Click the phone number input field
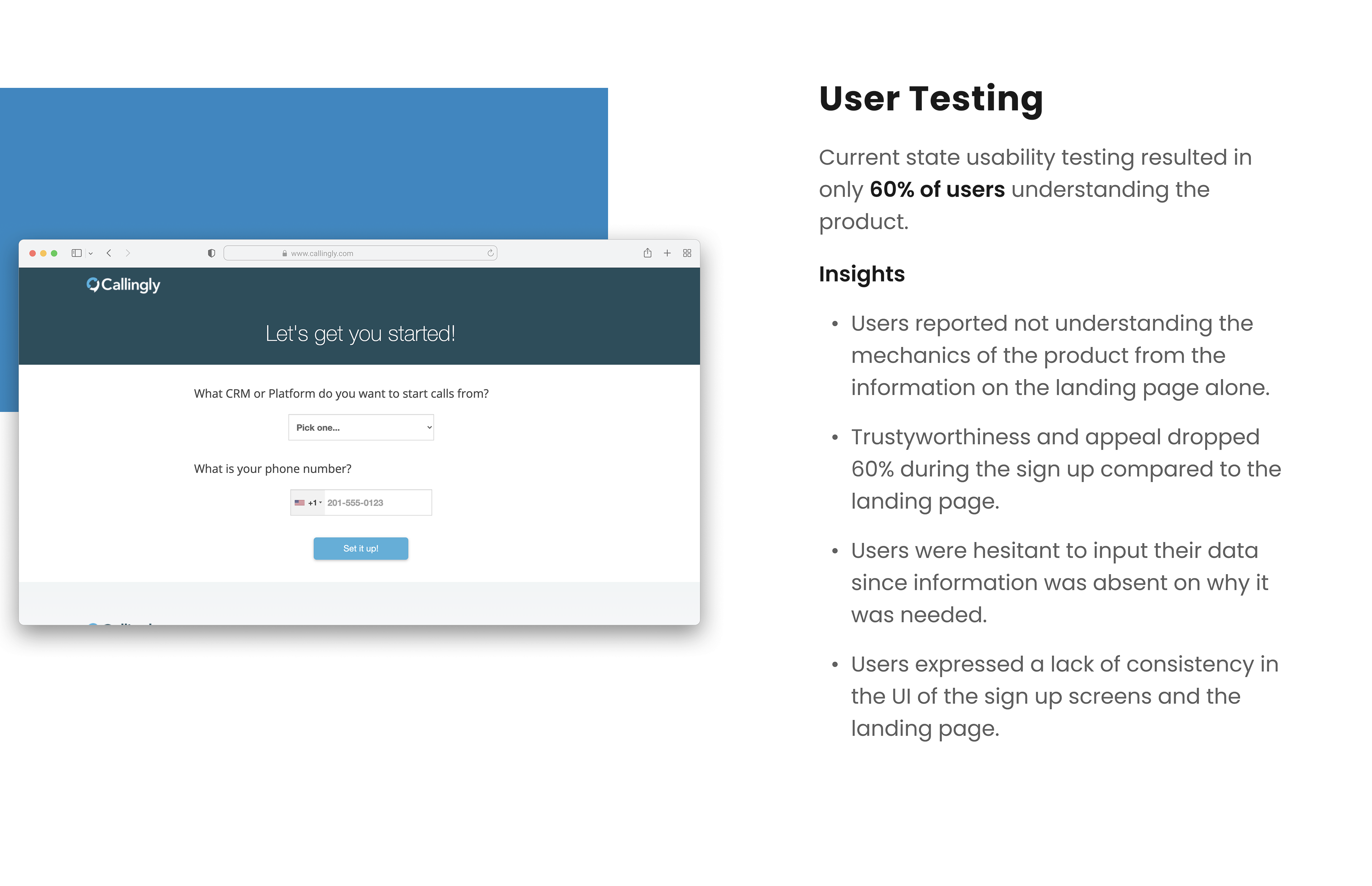This screenshot has height=886, width=1372. click(377, 503)
